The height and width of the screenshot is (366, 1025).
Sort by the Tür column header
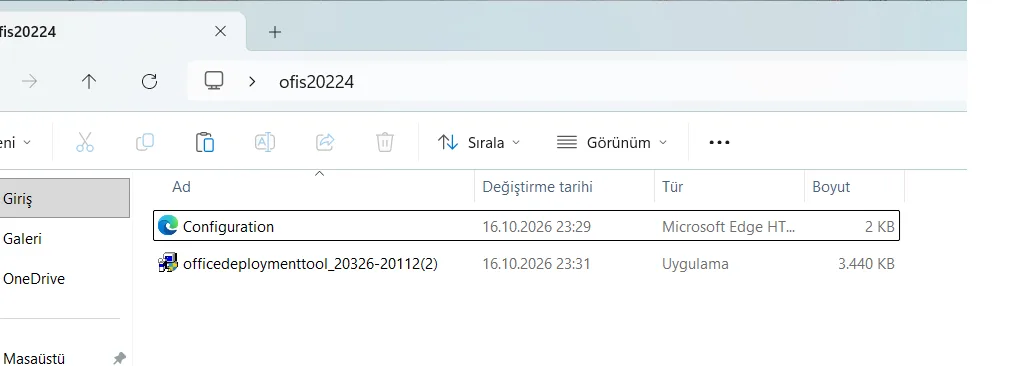673,187
